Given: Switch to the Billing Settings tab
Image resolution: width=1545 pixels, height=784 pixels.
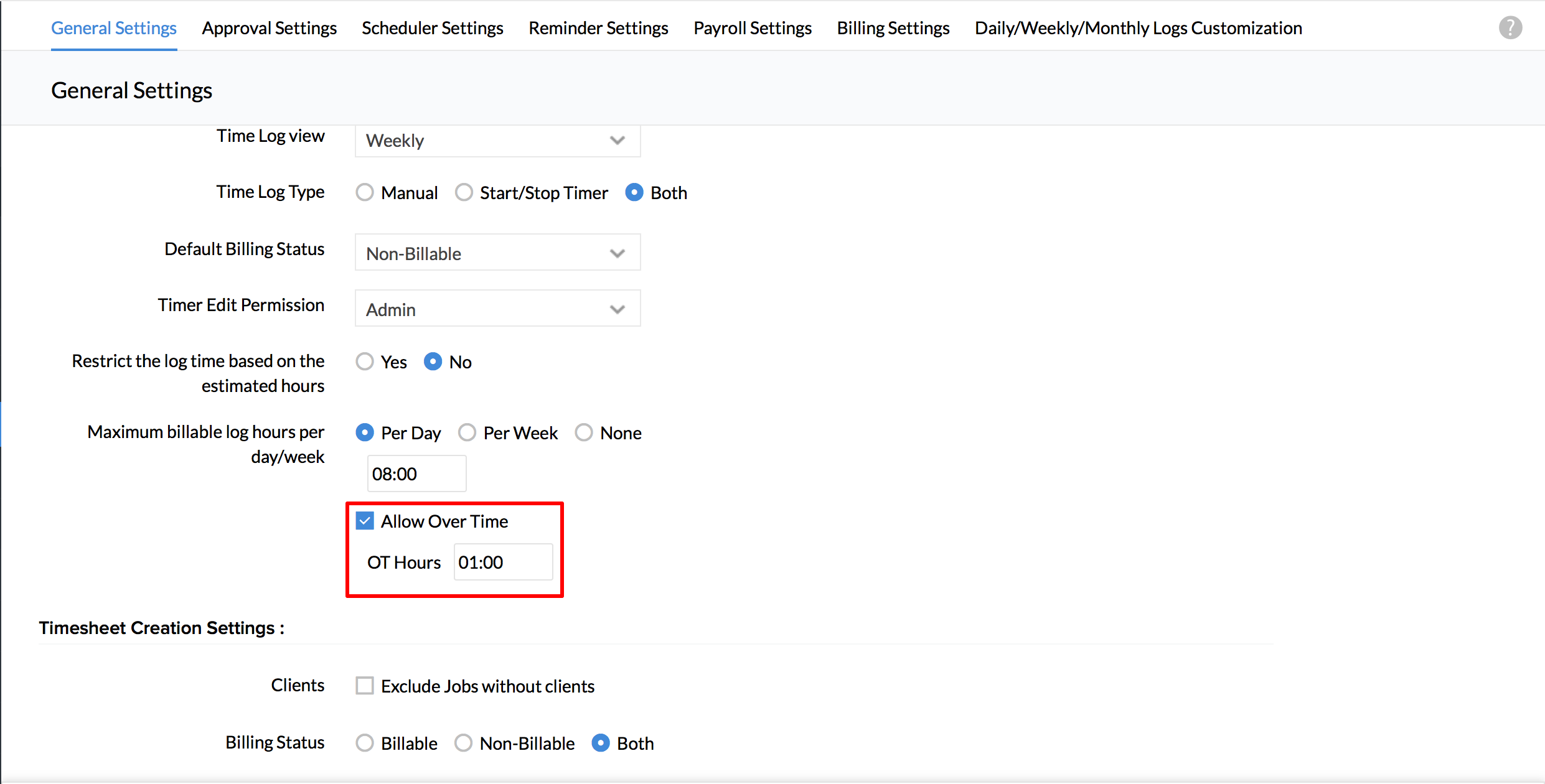Looking at the screenshot, I should coord(893,28).
